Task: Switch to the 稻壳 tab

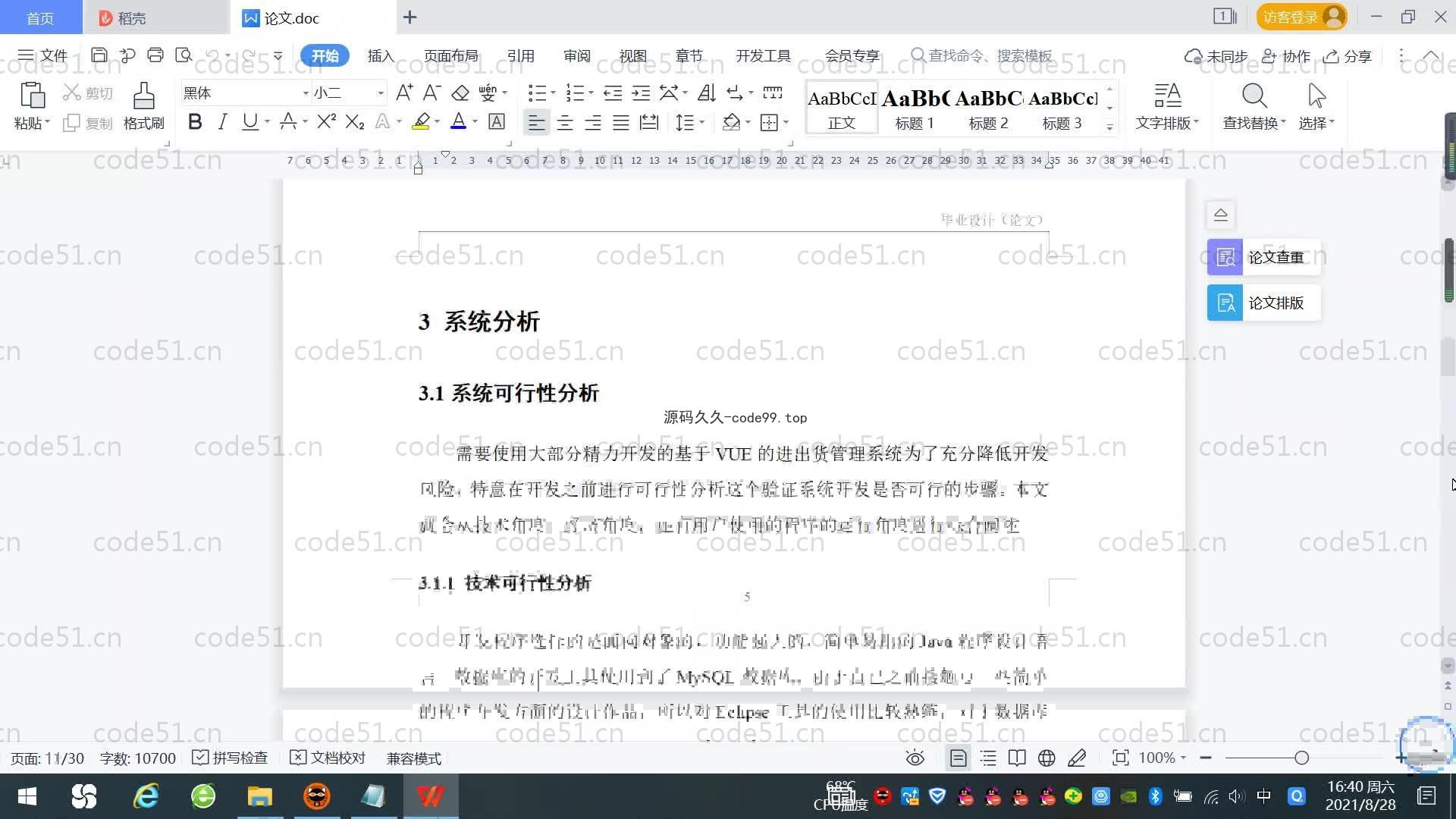Action: 155,17
